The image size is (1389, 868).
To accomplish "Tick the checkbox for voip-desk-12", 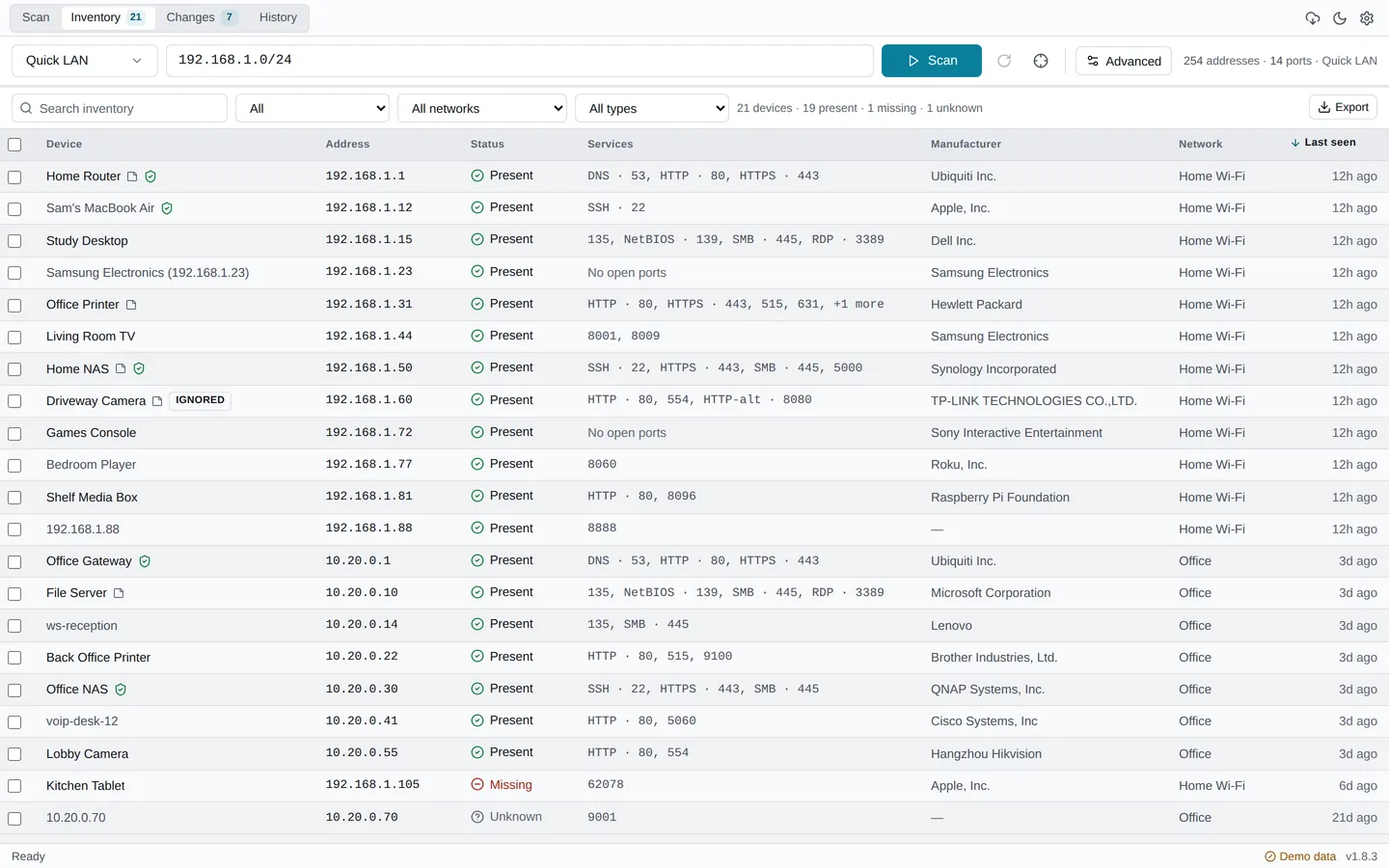I will (14, 722).
